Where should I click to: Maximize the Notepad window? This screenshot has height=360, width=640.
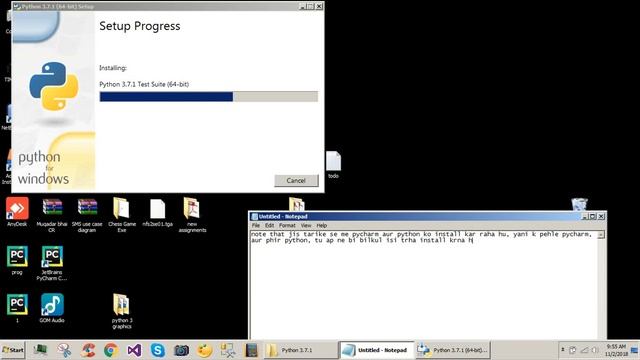coord(593,216)
